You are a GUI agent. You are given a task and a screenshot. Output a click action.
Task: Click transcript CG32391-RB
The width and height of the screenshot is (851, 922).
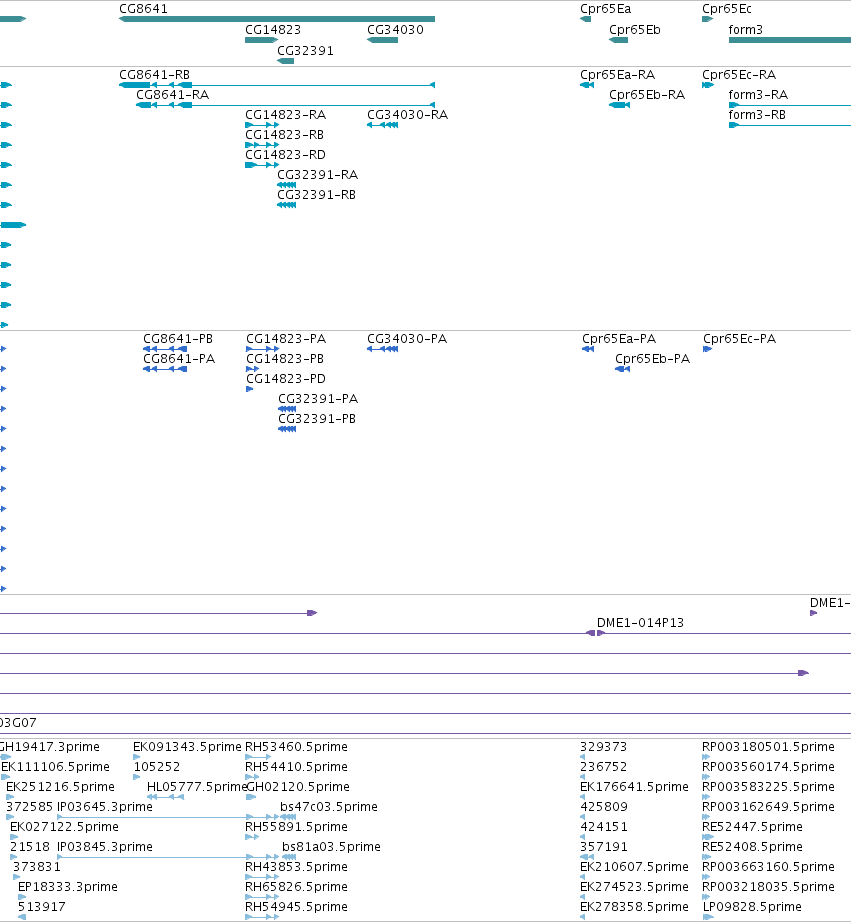point(286,205)
